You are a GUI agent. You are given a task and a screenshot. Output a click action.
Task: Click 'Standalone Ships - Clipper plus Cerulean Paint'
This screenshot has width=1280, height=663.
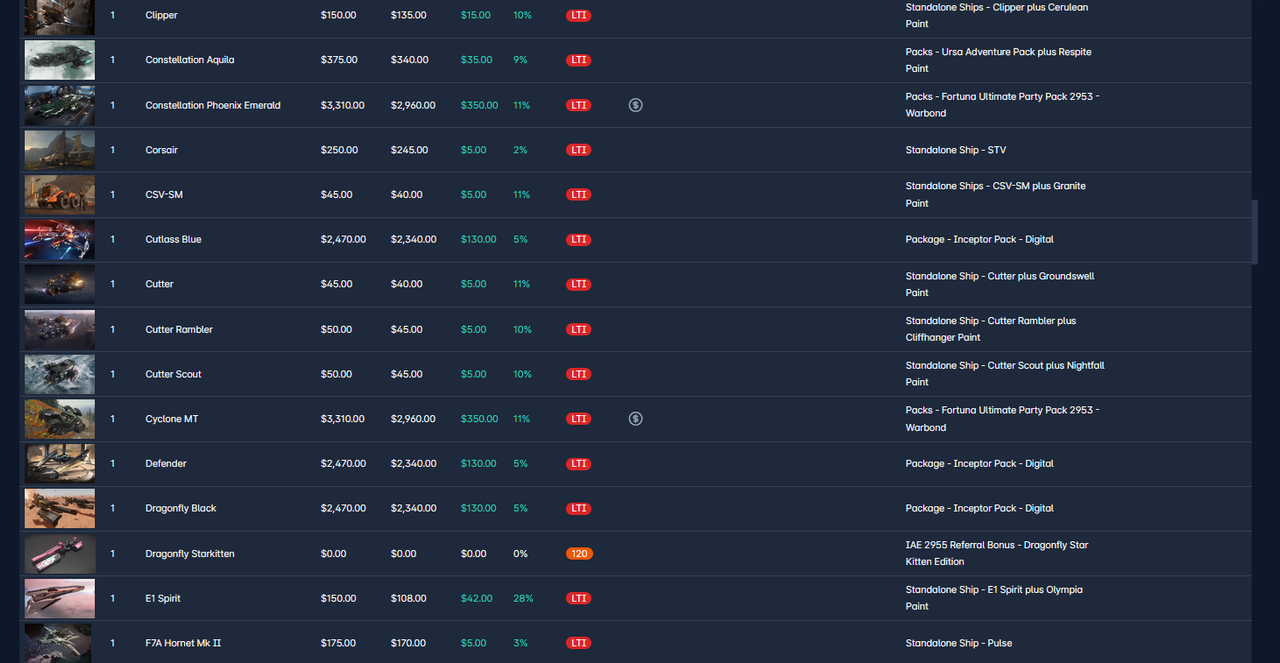click(x=997, y=16)
